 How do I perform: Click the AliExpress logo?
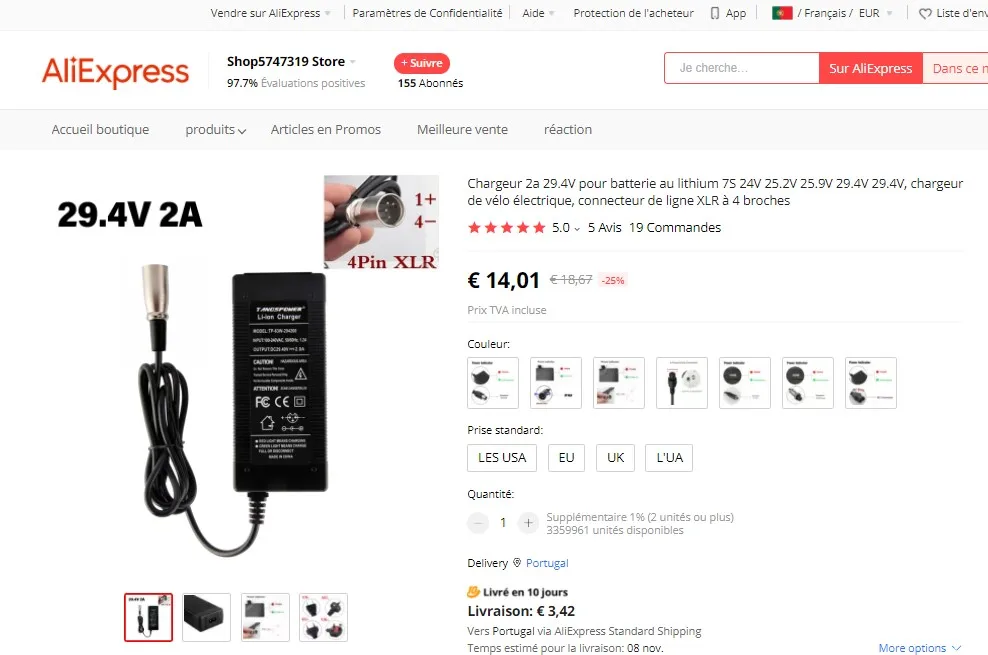(115, 72)
